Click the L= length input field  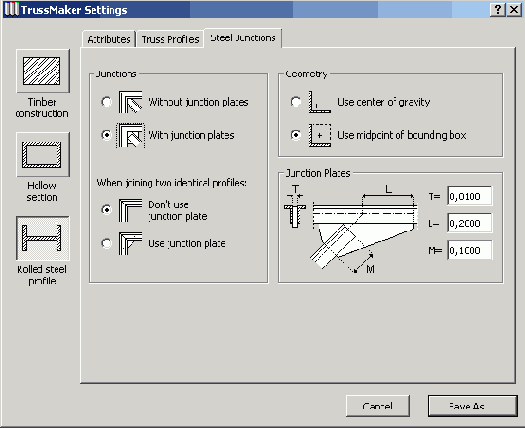coord(470,223)
